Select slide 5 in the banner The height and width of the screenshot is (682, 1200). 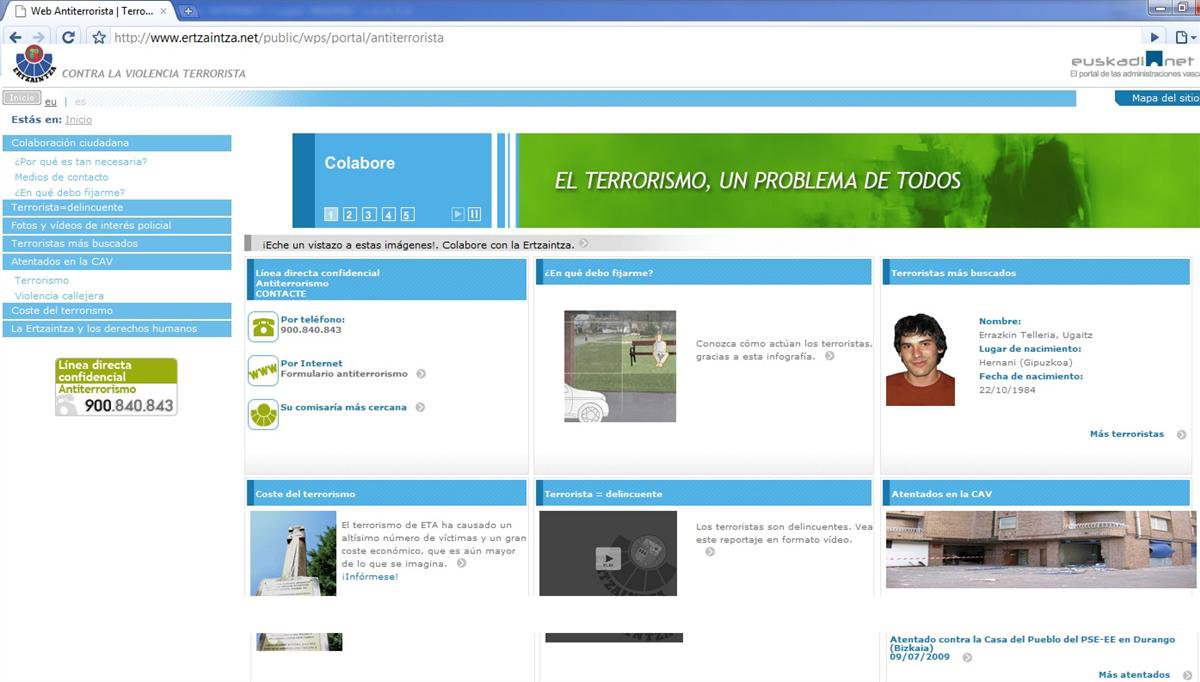tap(407, 214)
